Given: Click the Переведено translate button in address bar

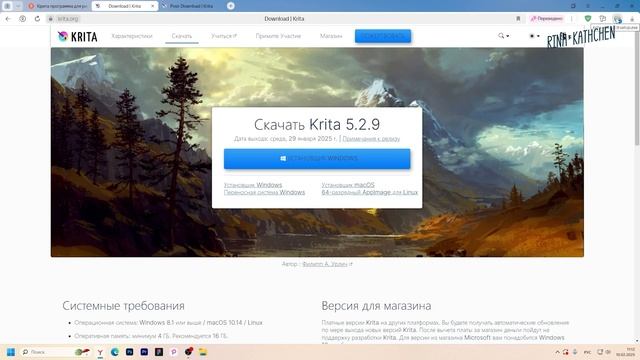Looking at the screenshot, I should point(547,19).
